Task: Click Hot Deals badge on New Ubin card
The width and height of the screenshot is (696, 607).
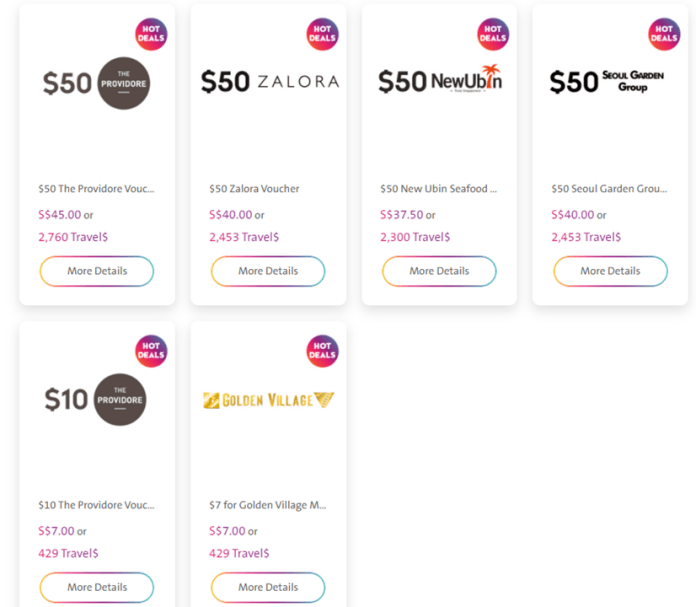Action: pos(493,34)
